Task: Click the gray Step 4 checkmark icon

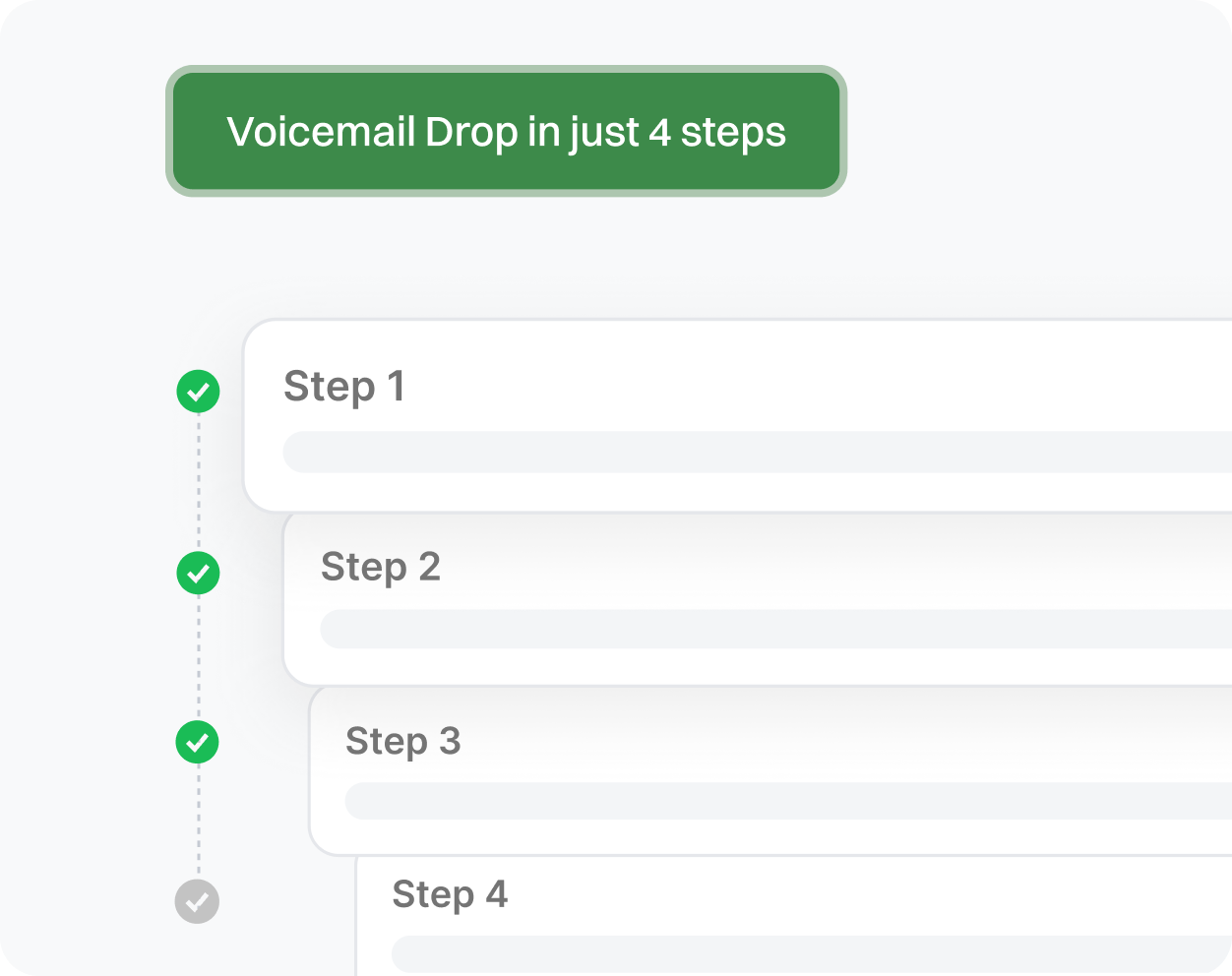Action: pos(197,901)
